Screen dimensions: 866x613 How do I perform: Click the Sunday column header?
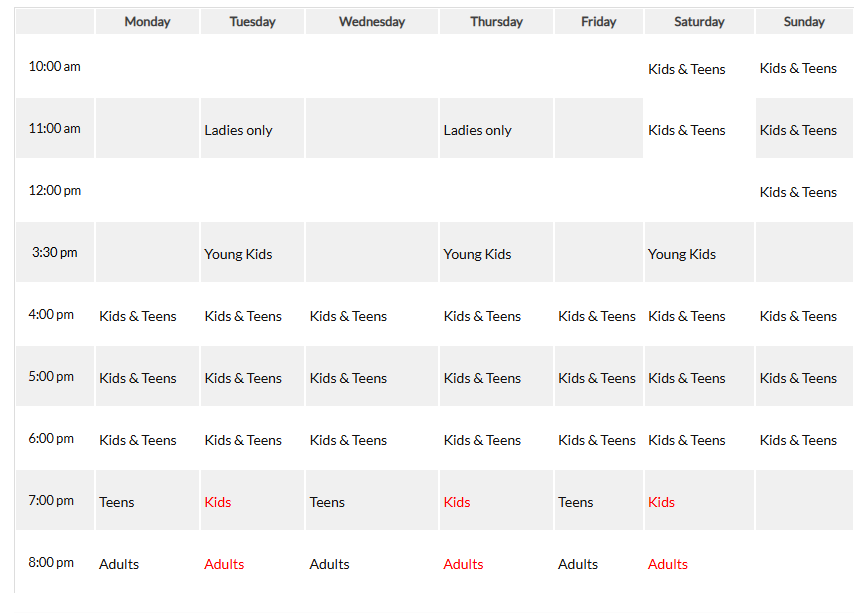[x=804, y=22]
